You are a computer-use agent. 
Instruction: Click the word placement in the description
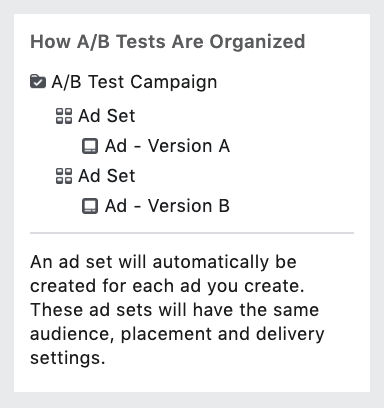166,334
